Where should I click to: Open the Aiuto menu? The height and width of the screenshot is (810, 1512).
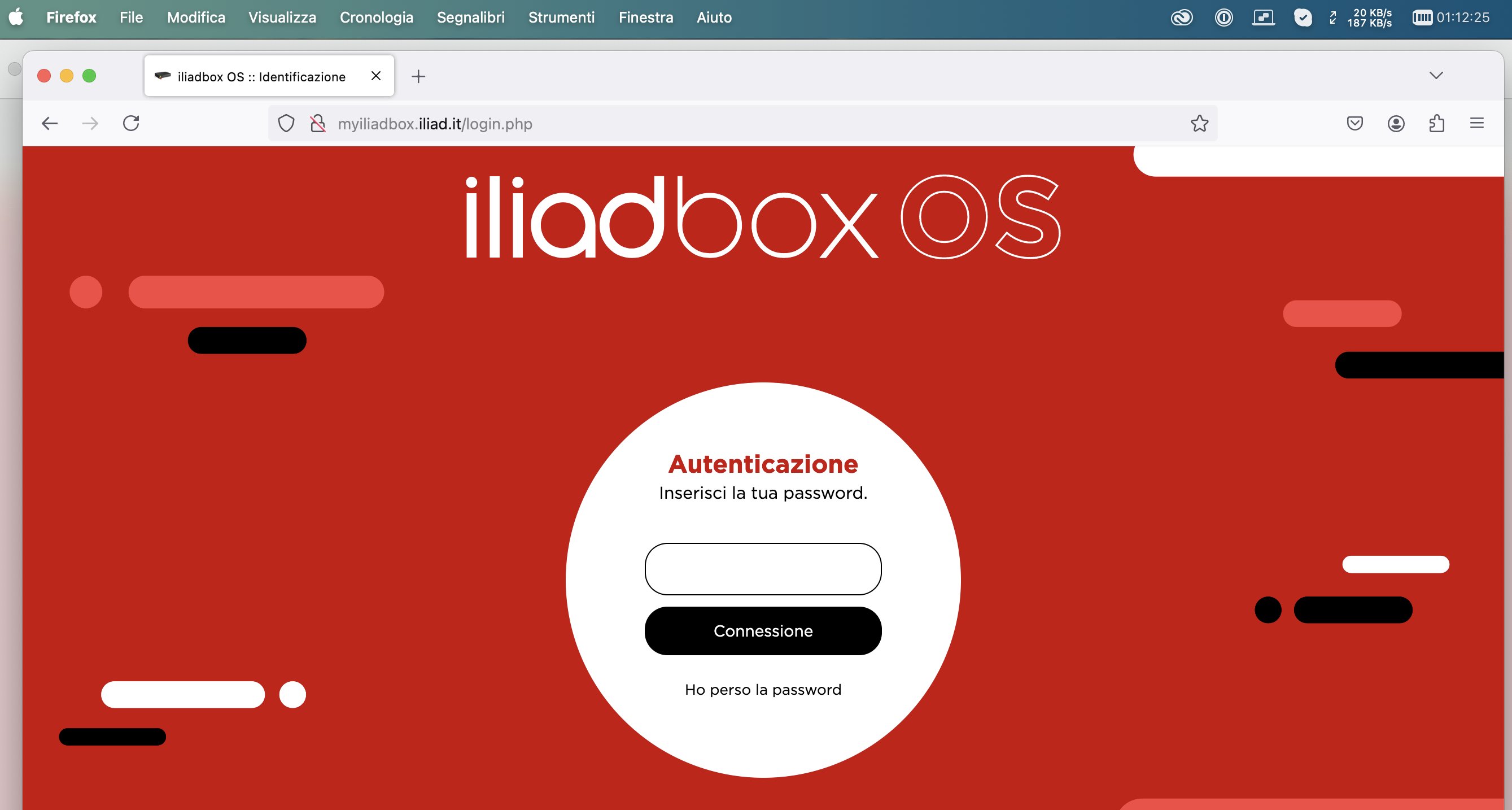tap(714, 17)
